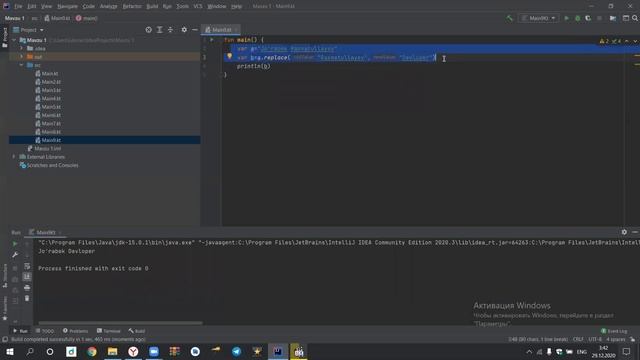Hide the Run tool window

coord(635,232)
